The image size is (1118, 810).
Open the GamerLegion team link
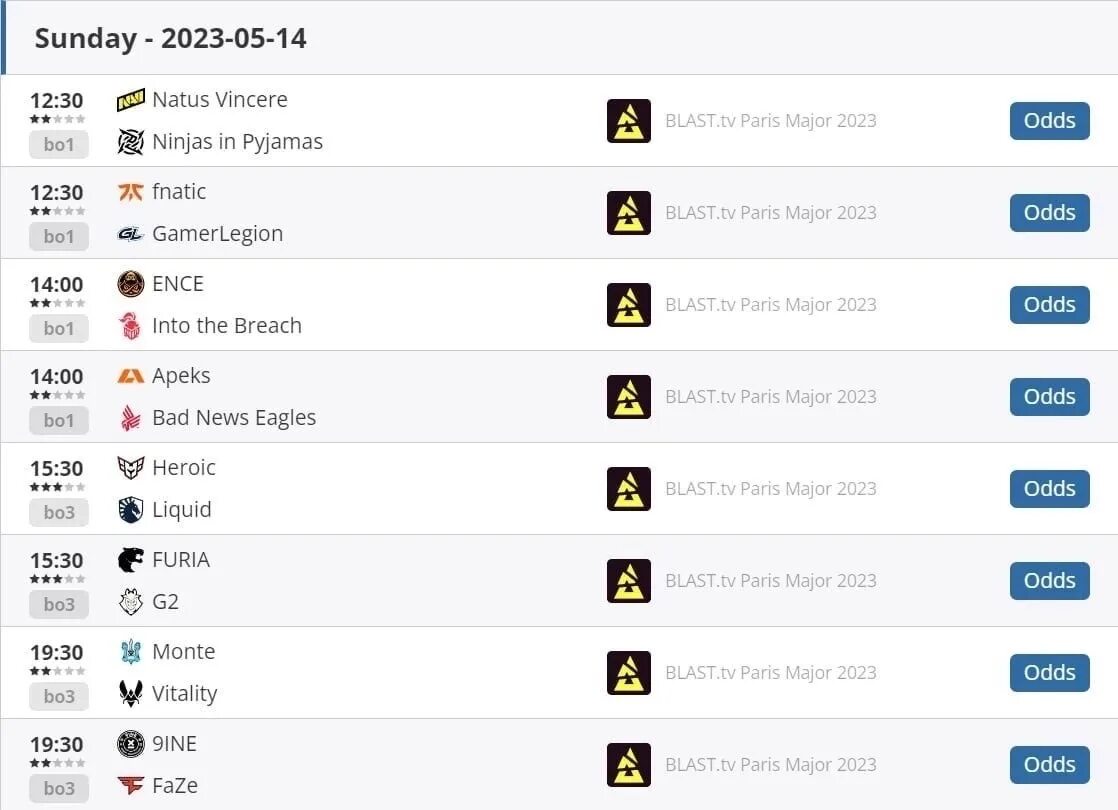coord(217,234)
